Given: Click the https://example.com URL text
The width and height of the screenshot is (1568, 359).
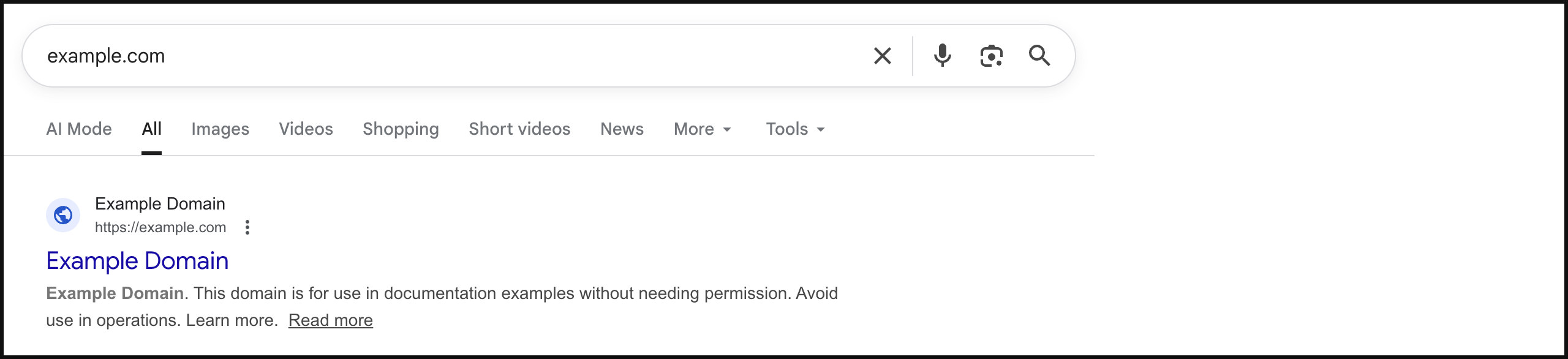Looking at the screenshot, I should (x=160, y=227).
